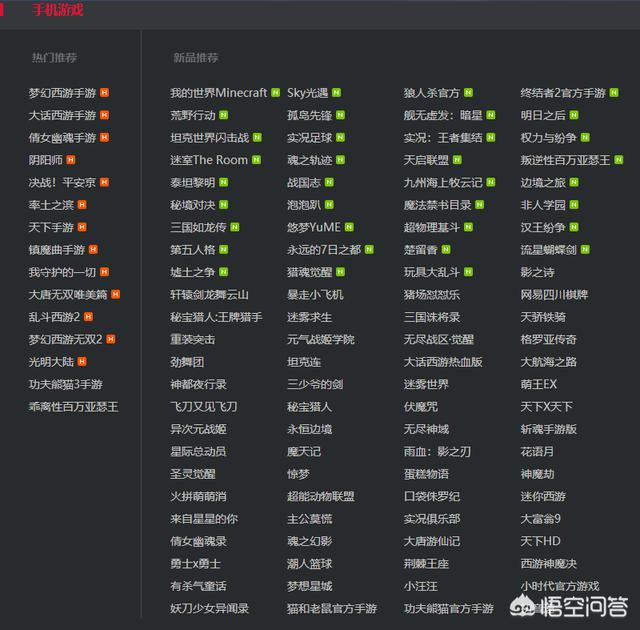
Task: Click the hot badge beside 大唐无双唯美篇
Action: click(116, 294)
